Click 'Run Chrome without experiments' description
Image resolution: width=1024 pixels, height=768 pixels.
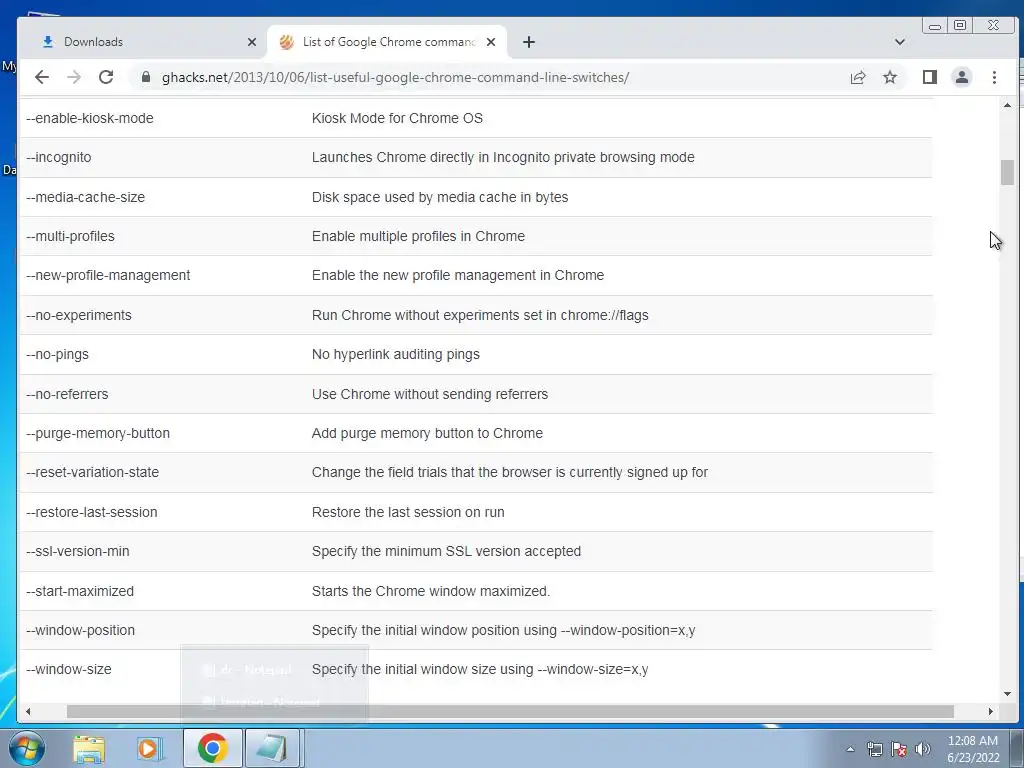click(480, 315)
